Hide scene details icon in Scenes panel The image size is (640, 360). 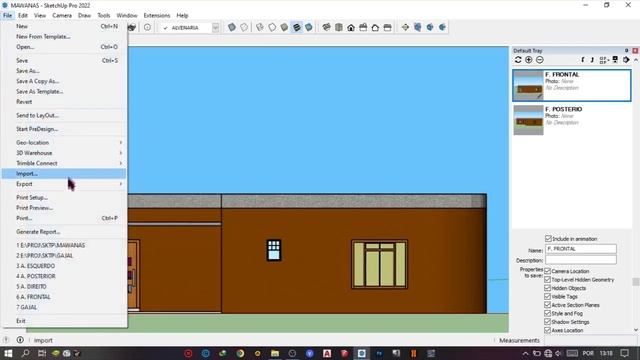pos(615,60)
